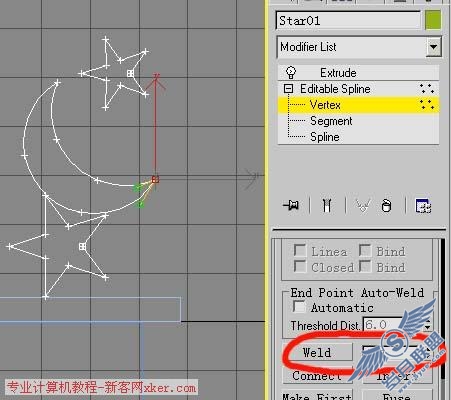451x400 pixels.
Task: Click the Pin Stack icon
Action: click(x=291, y=205)
